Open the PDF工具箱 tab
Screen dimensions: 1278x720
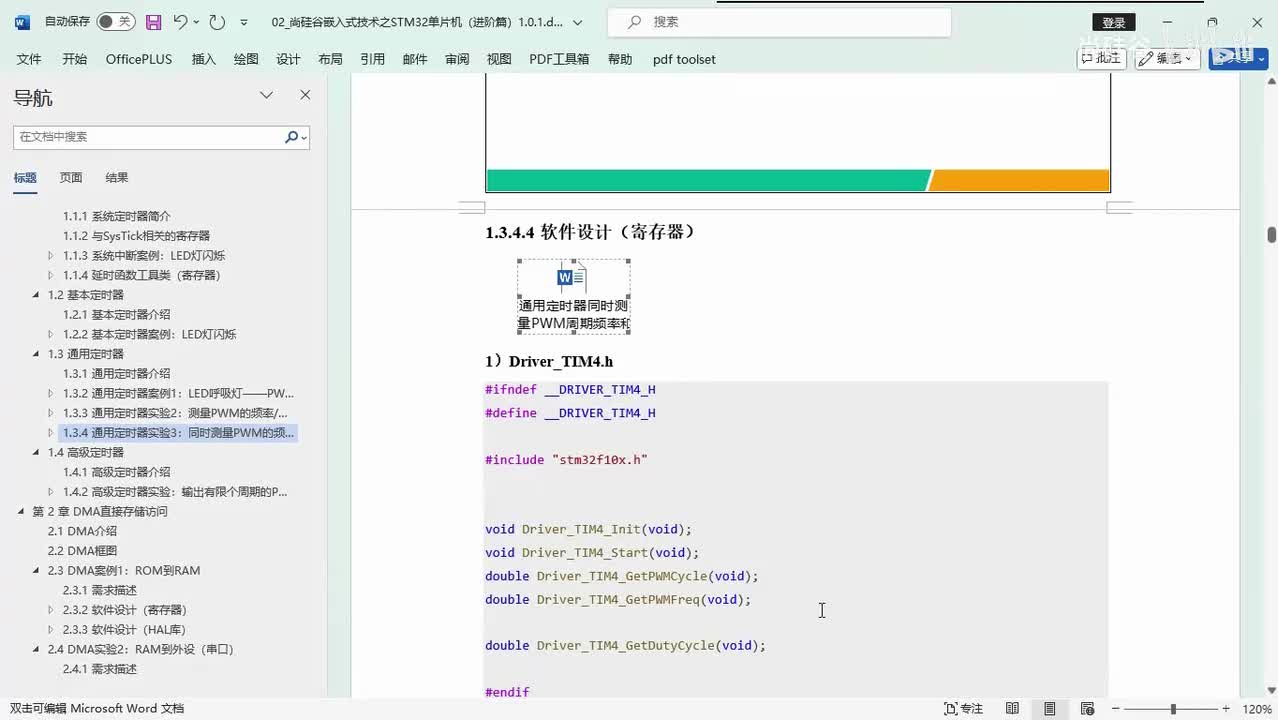click(x=559, y=59)
